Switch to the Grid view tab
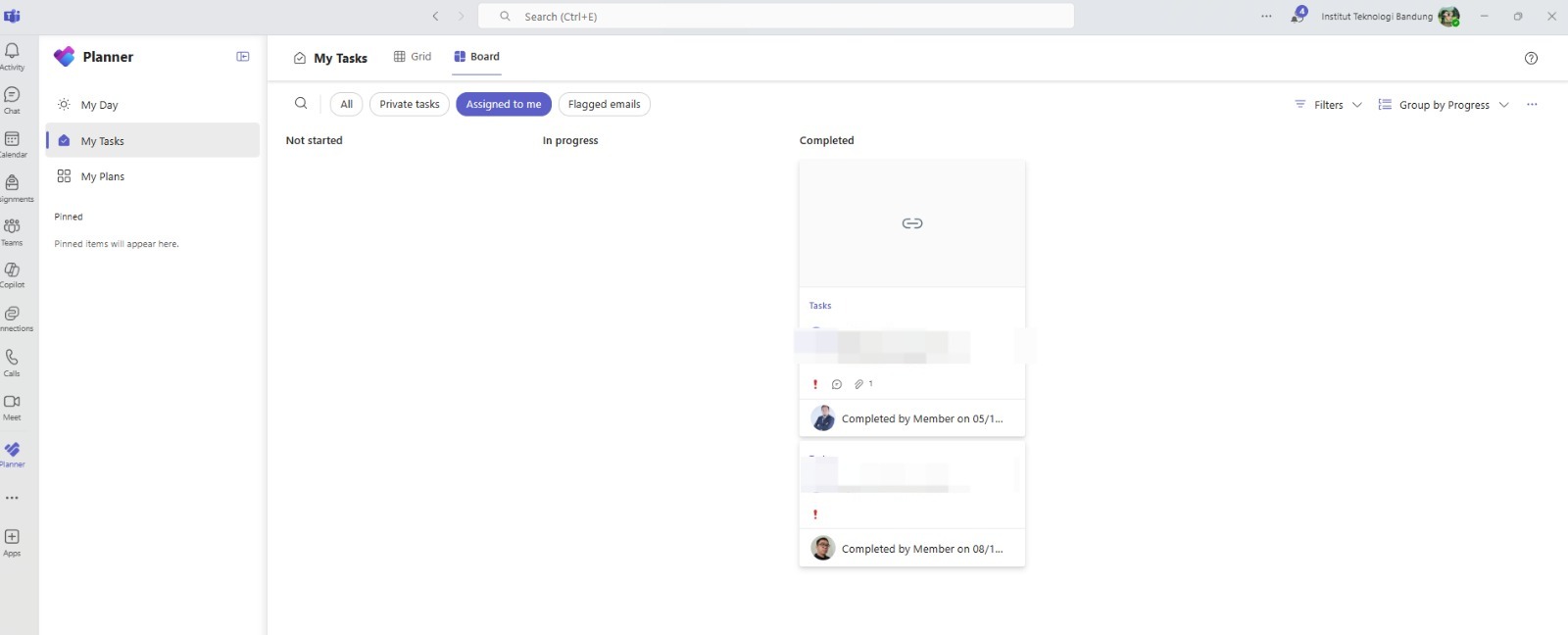The height and width of the screenshot is (635, 1568). 413,57
